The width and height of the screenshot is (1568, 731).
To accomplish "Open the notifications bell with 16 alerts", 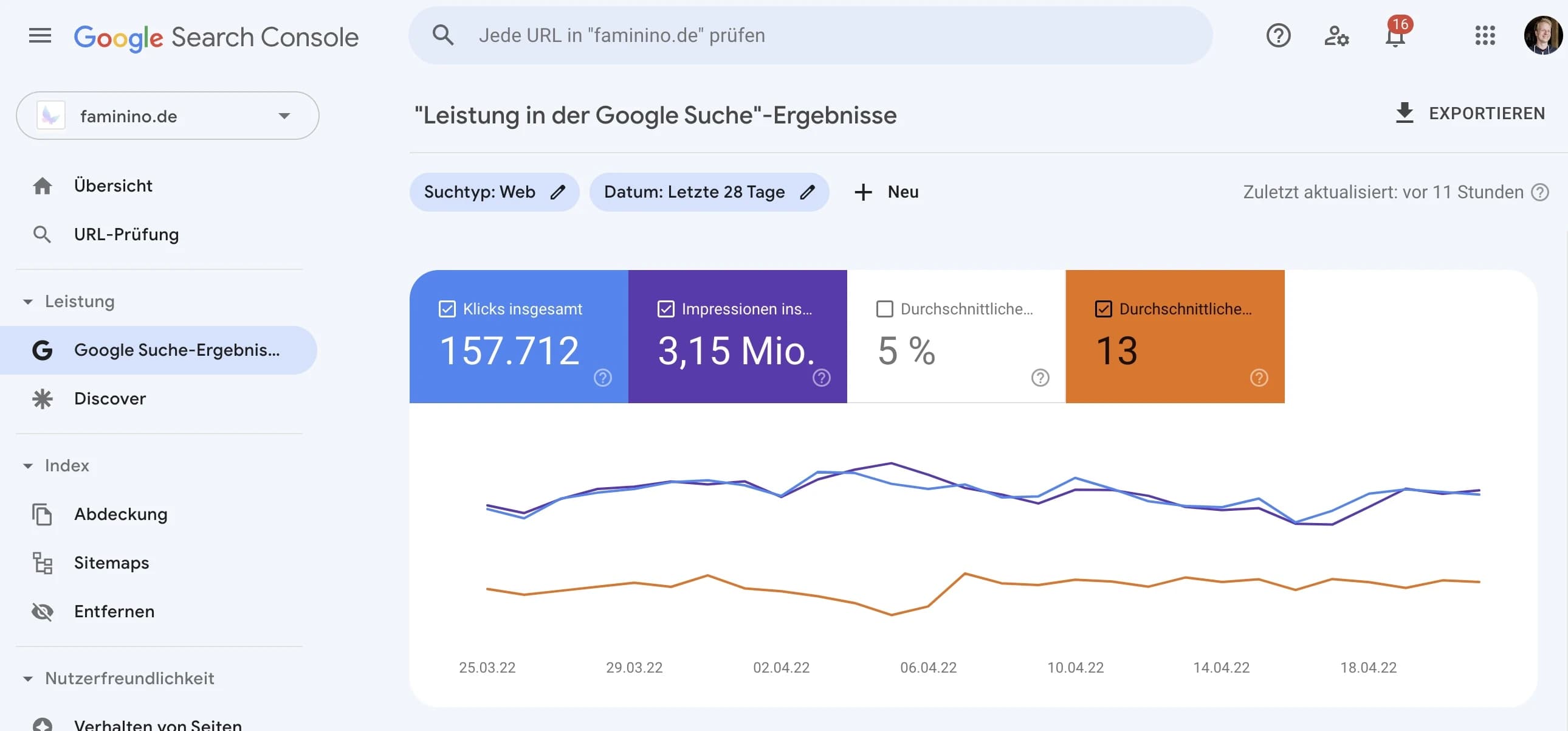I will (1394, 38).
